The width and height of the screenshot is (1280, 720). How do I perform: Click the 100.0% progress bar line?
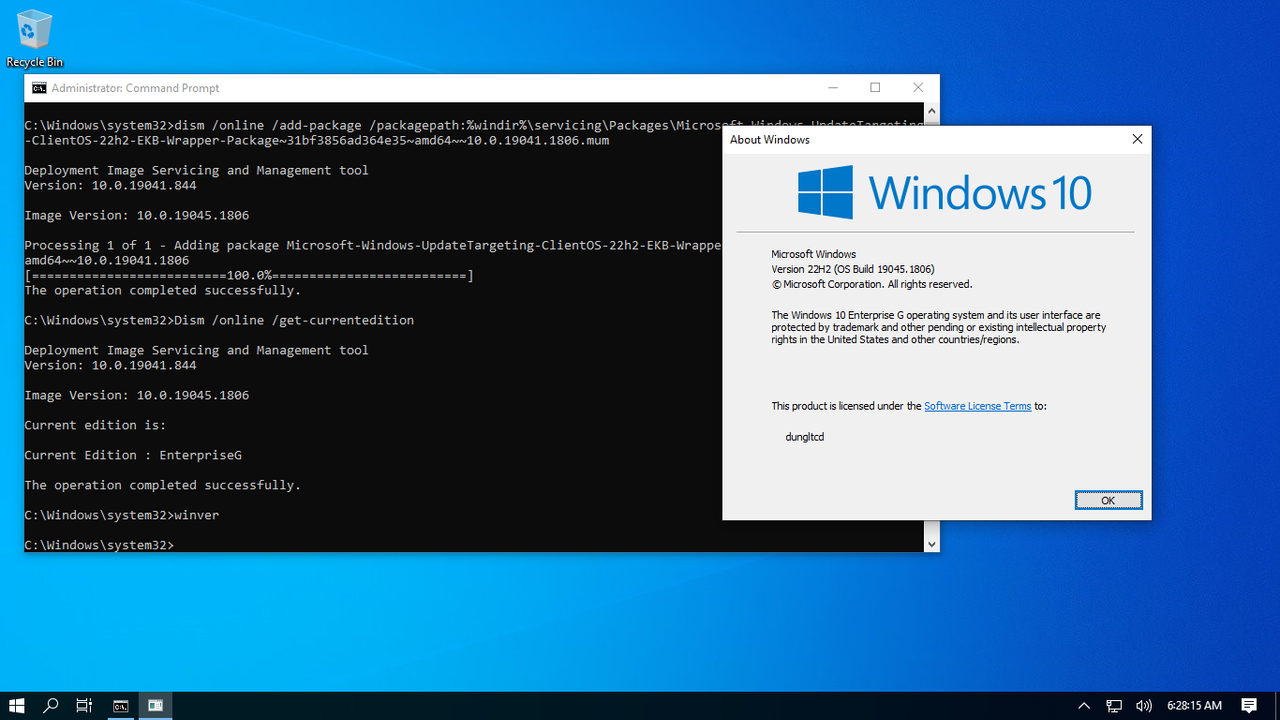[x=249, y=275]
